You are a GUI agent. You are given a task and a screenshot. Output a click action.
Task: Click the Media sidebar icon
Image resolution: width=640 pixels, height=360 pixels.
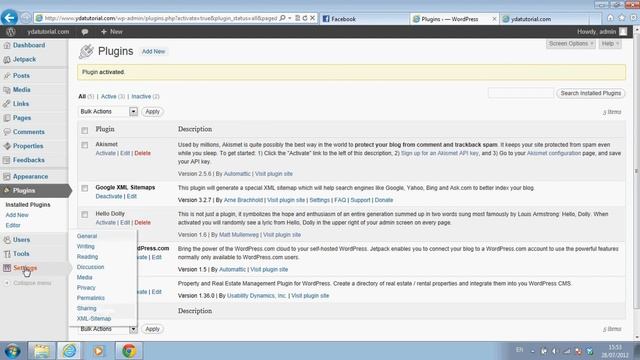tap(7, 90)
